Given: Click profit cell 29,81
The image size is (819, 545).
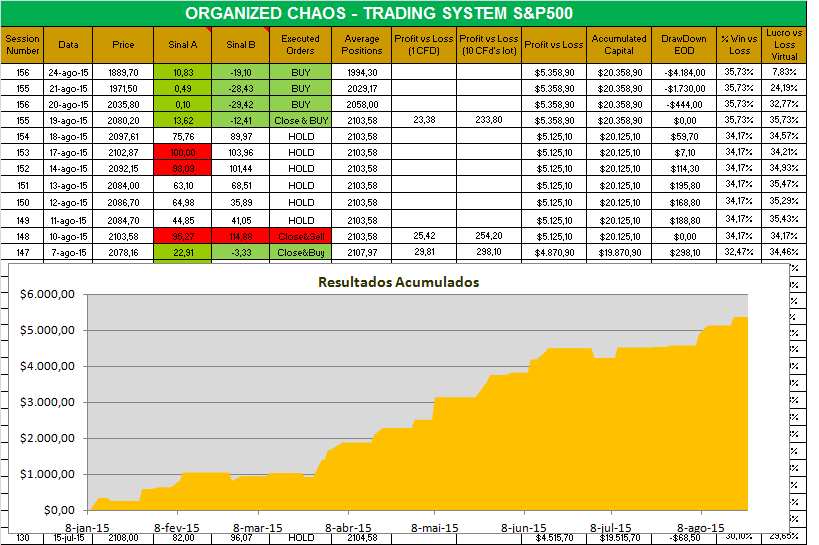Looking at the screenshot, I should click(x=424, y=252).
